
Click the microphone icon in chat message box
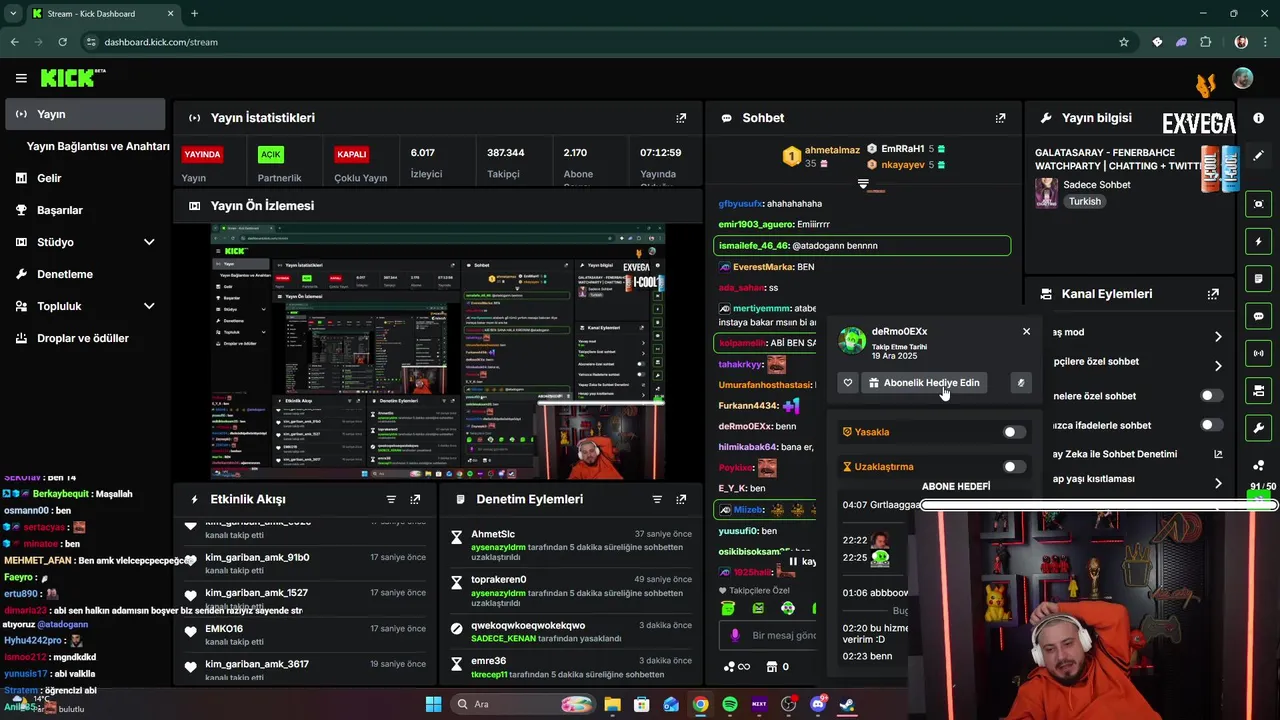click(x=734, y=635)
